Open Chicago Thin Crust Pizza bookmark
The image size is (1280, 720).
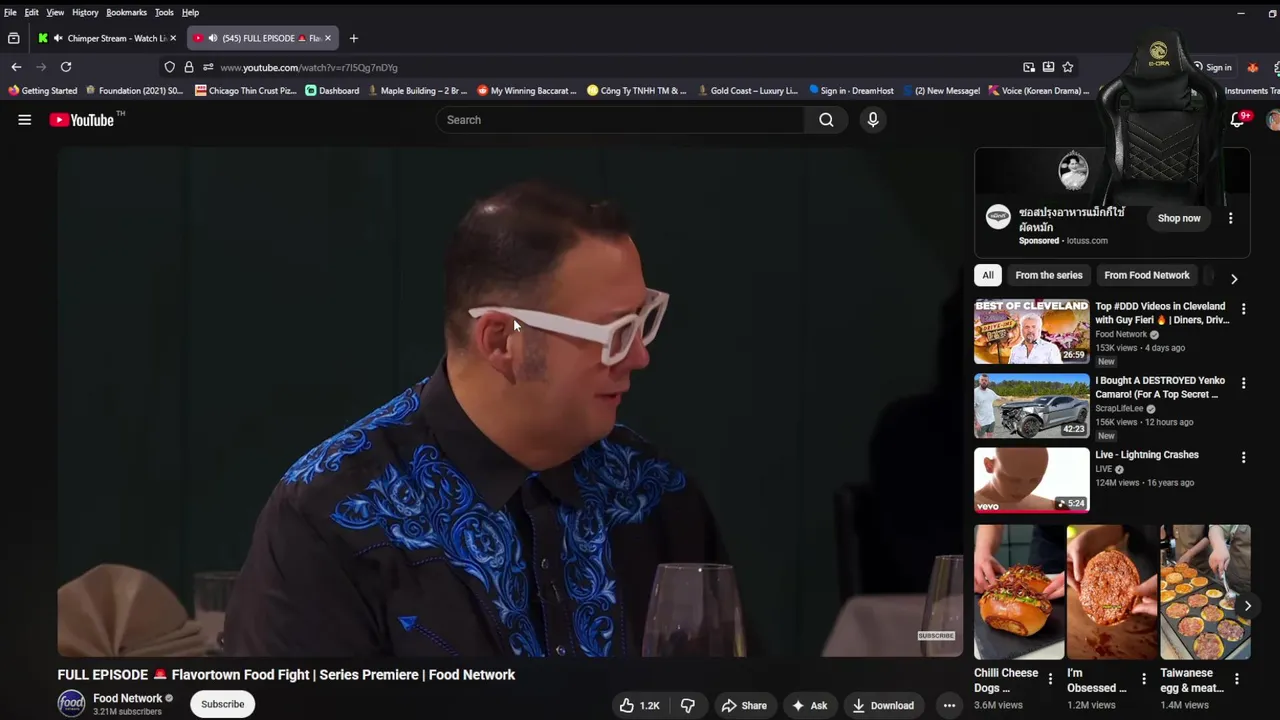246,91
